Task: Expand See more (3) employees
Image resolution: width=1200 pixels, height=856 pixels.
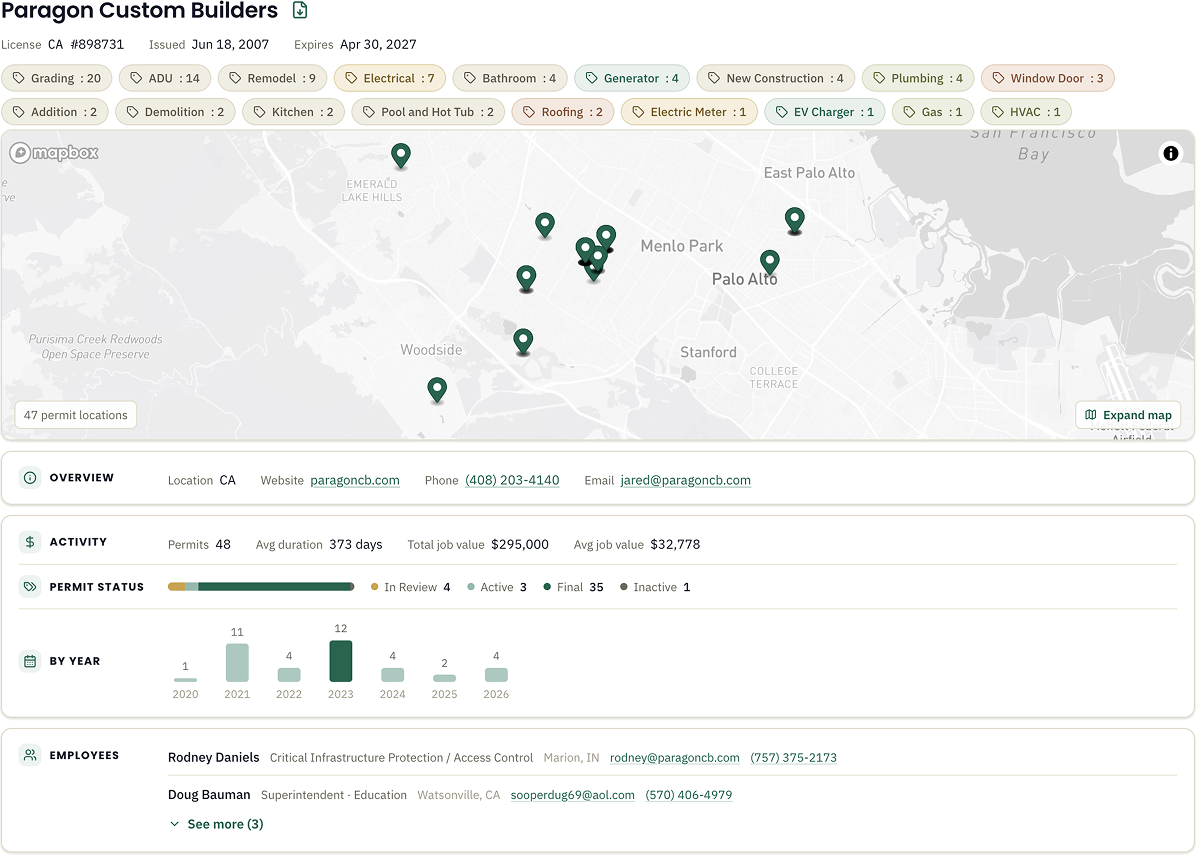Action: coord(216,824)
